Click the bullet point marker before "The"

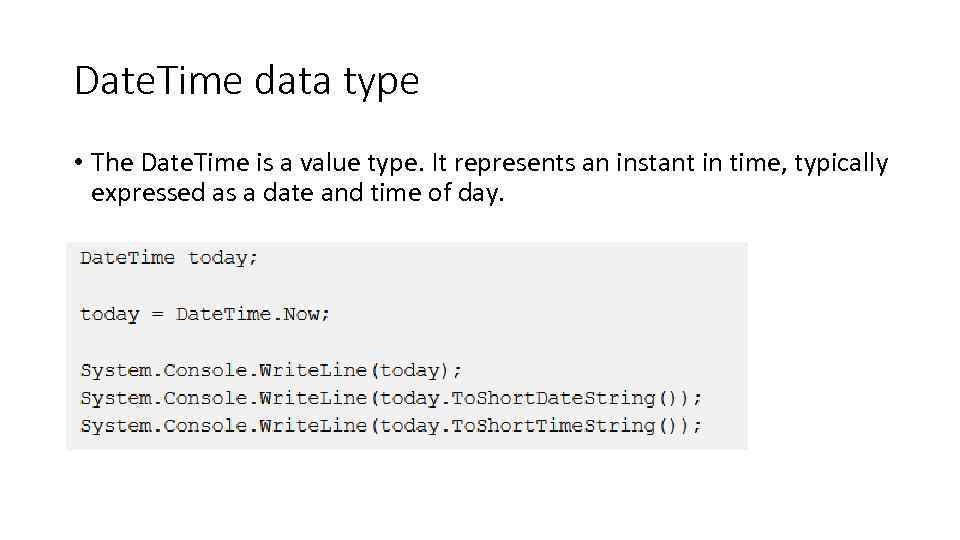(x=79, y=164)
